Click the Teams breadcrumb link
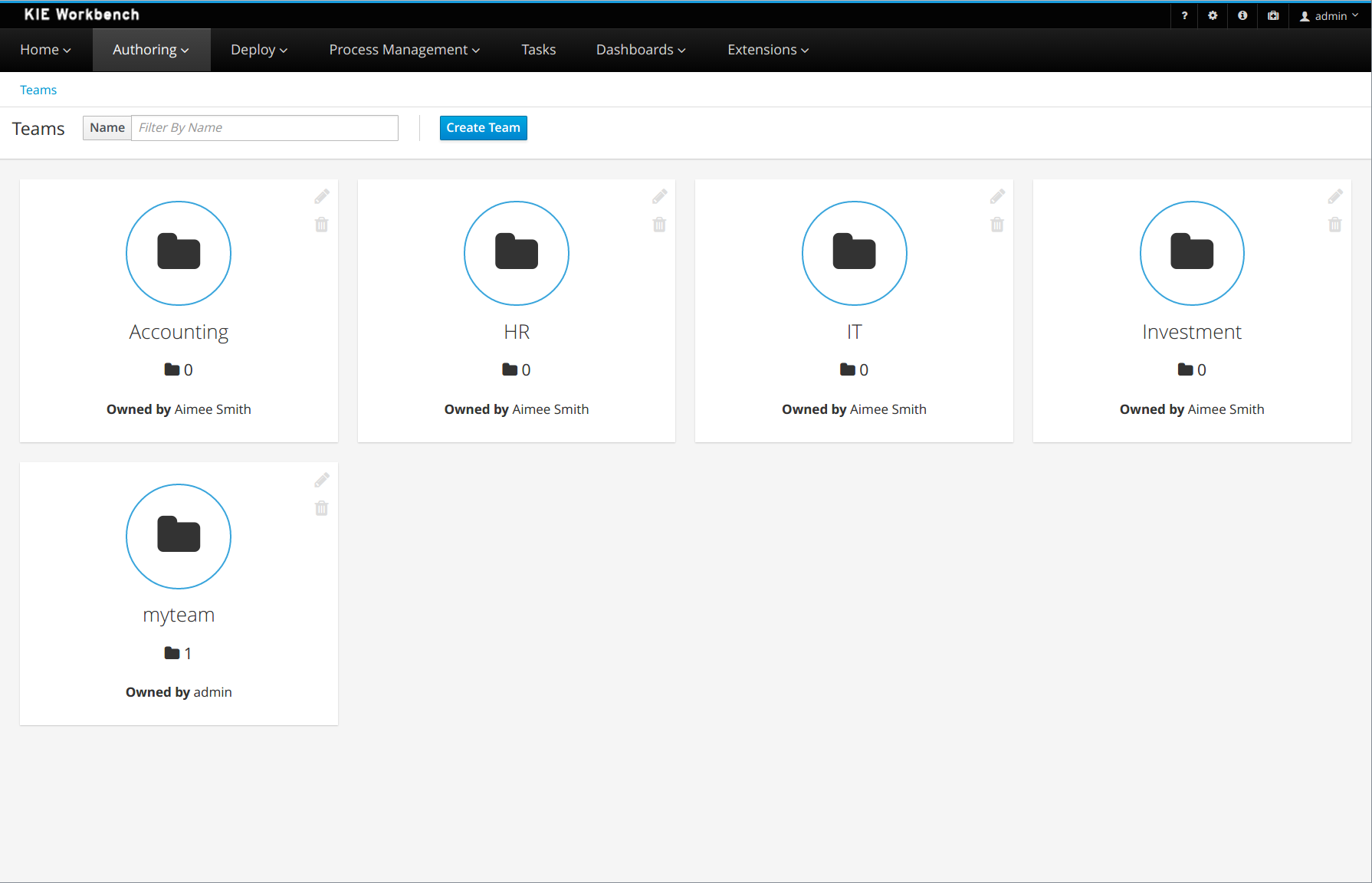1372x883 pixels. click(38, 90)
